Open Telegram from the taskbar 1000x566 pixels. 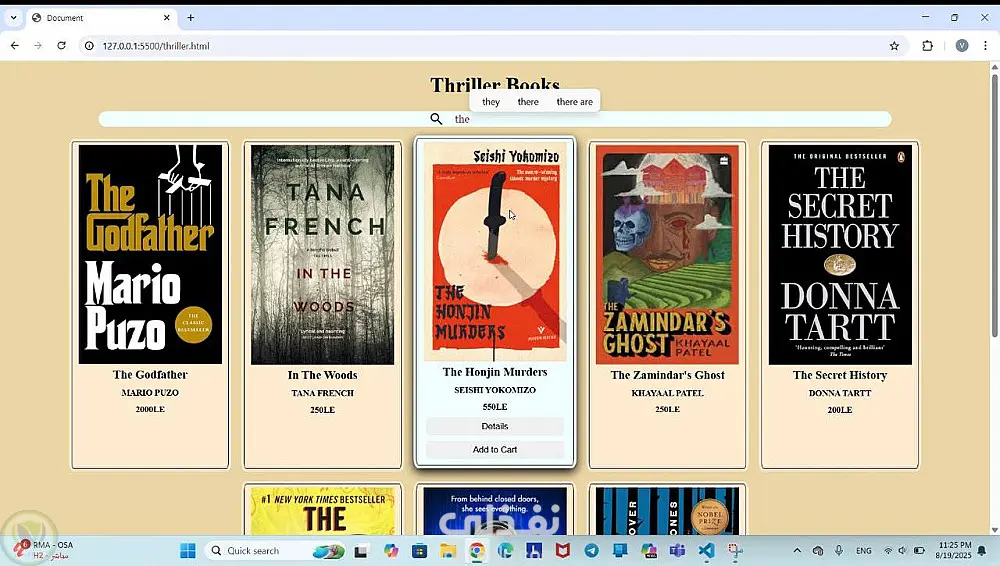[x=591, y=550]
